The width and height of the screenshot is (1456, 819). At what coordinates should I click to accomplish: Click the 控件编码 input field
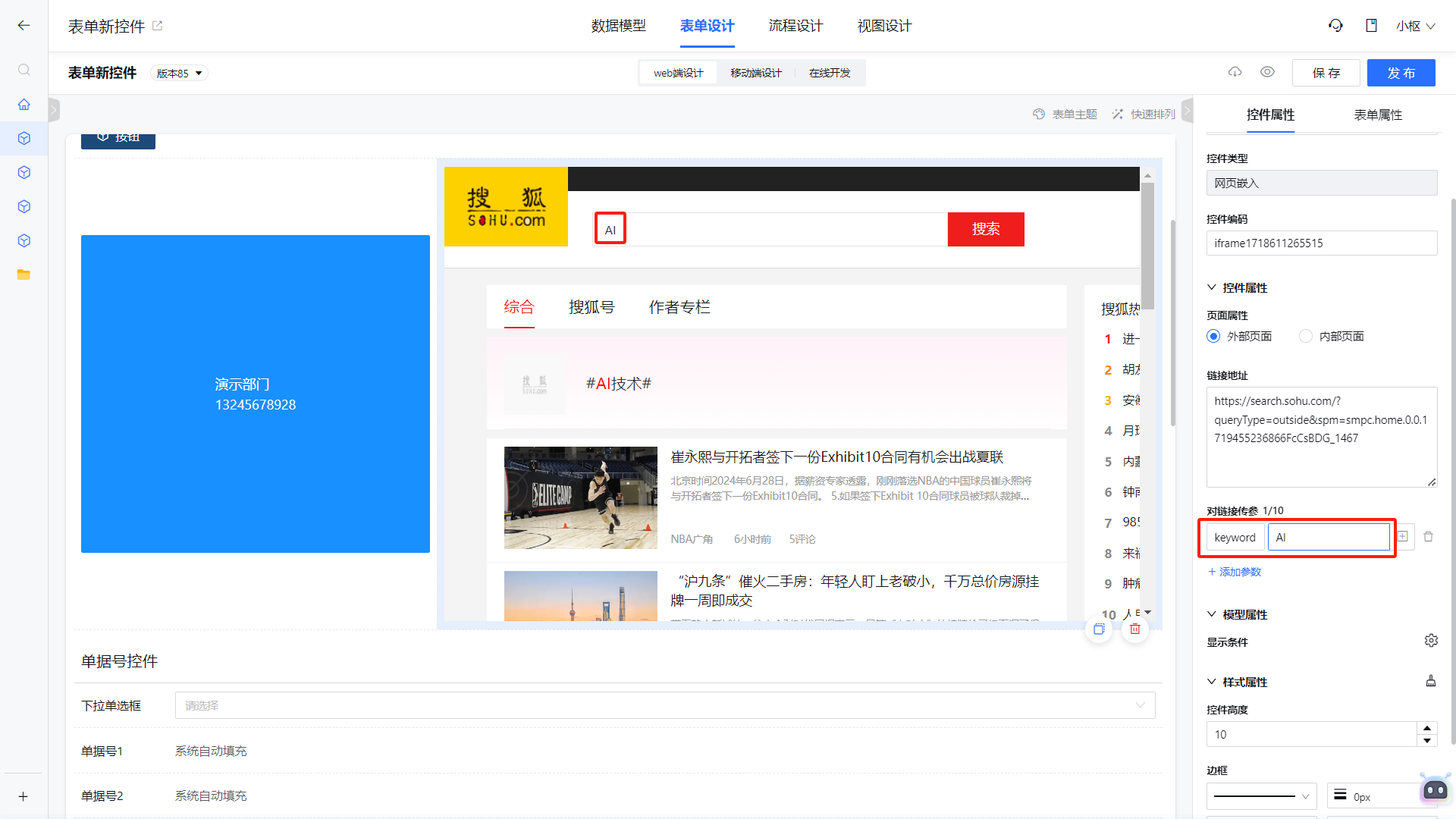[1322, 243]
